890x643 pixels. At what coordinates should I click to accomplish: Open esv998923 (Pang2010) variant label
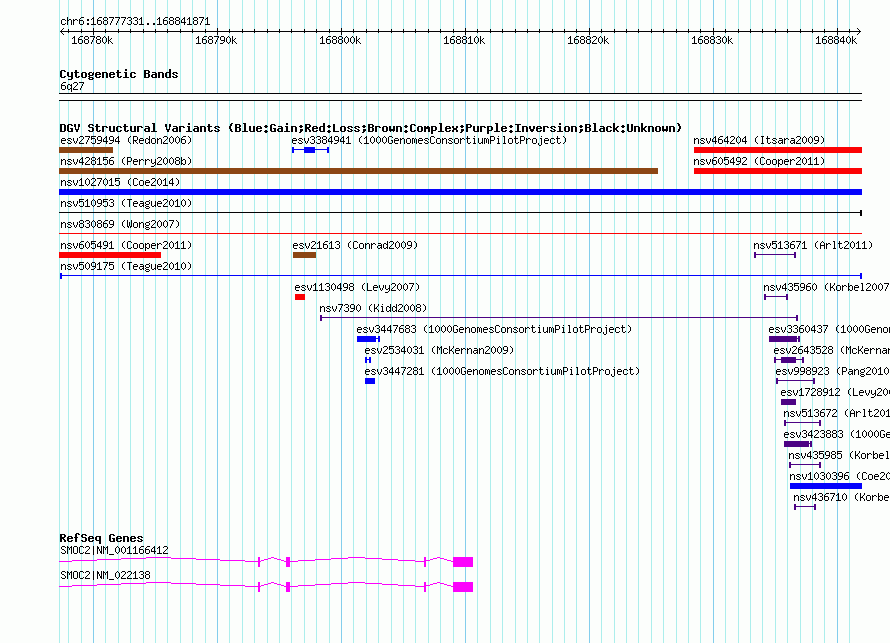[832, 371]
